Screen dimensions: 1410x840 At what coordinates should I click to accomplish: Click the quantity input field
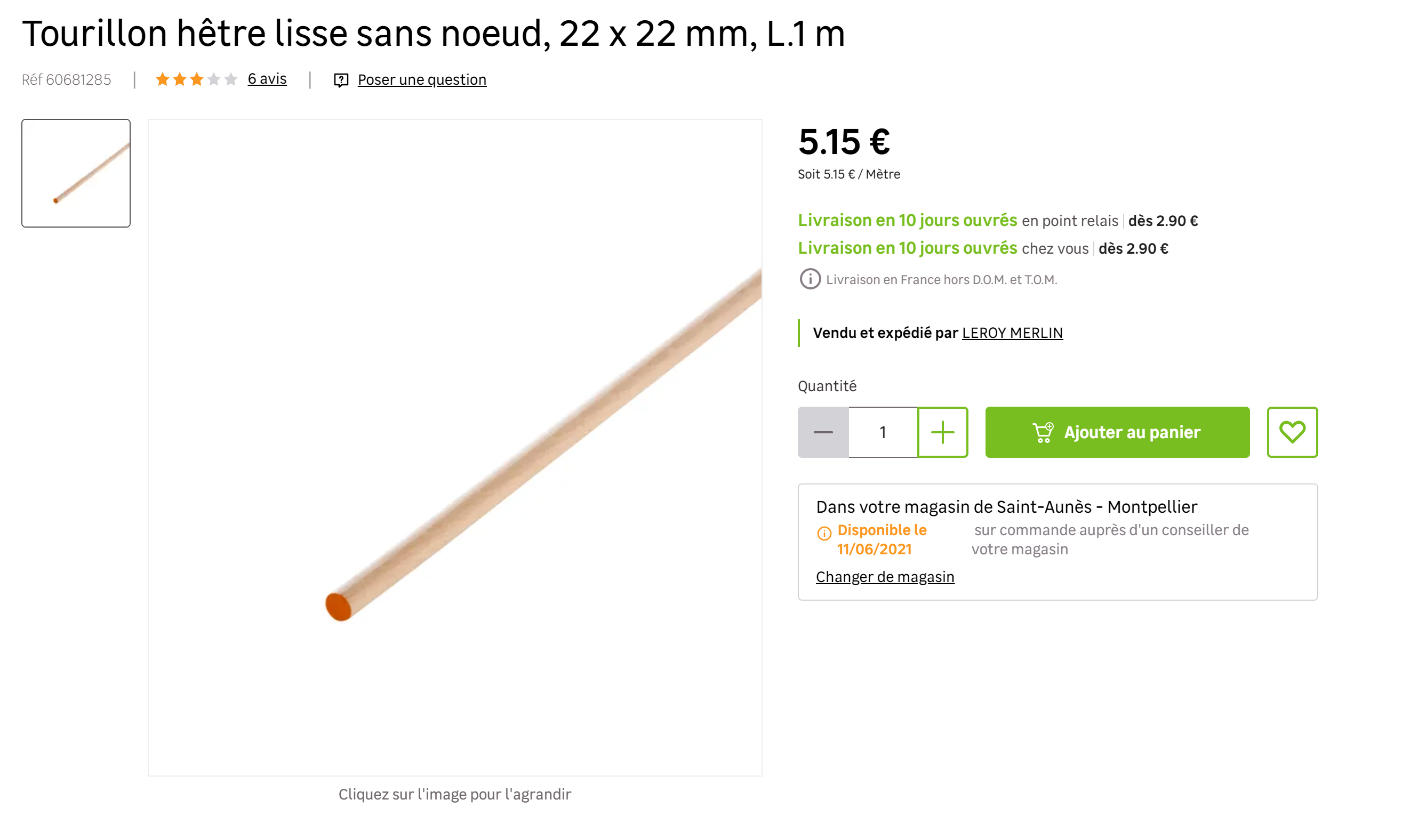pyautogui.click(x=882, y=432)
